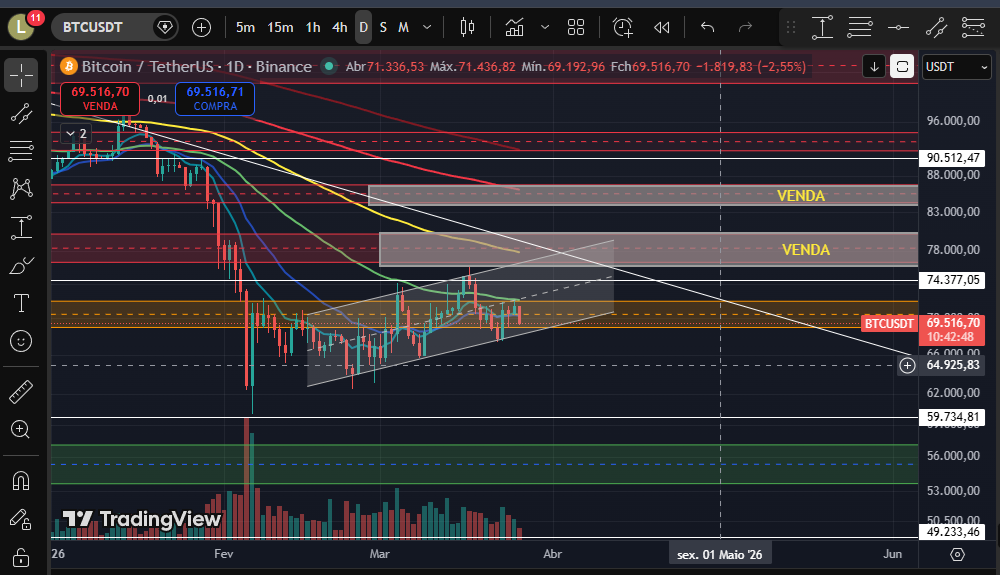Open chart settings gear at bottom right

coord(957,555)
